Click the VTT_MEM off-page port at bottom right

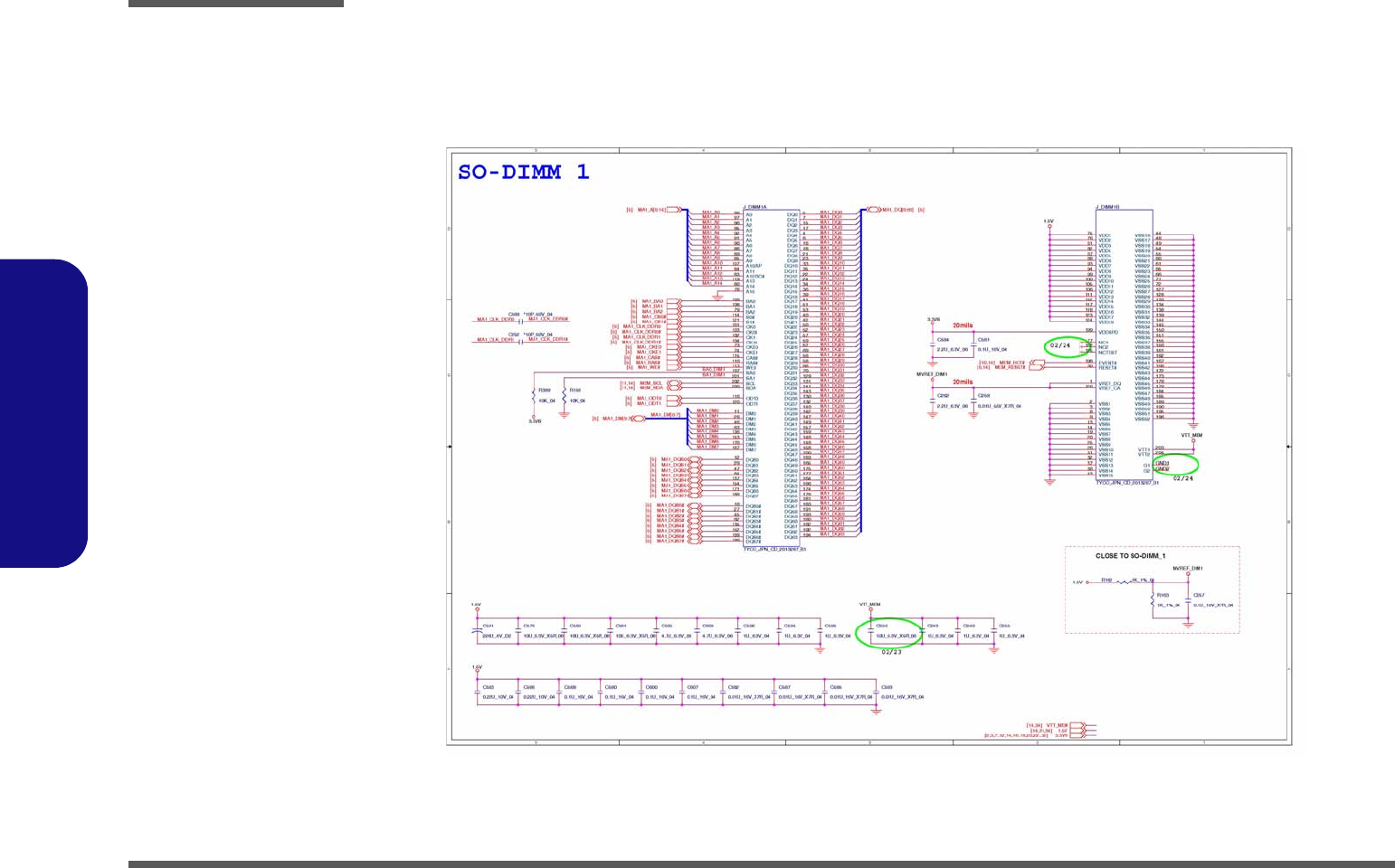coord(1078,725)
